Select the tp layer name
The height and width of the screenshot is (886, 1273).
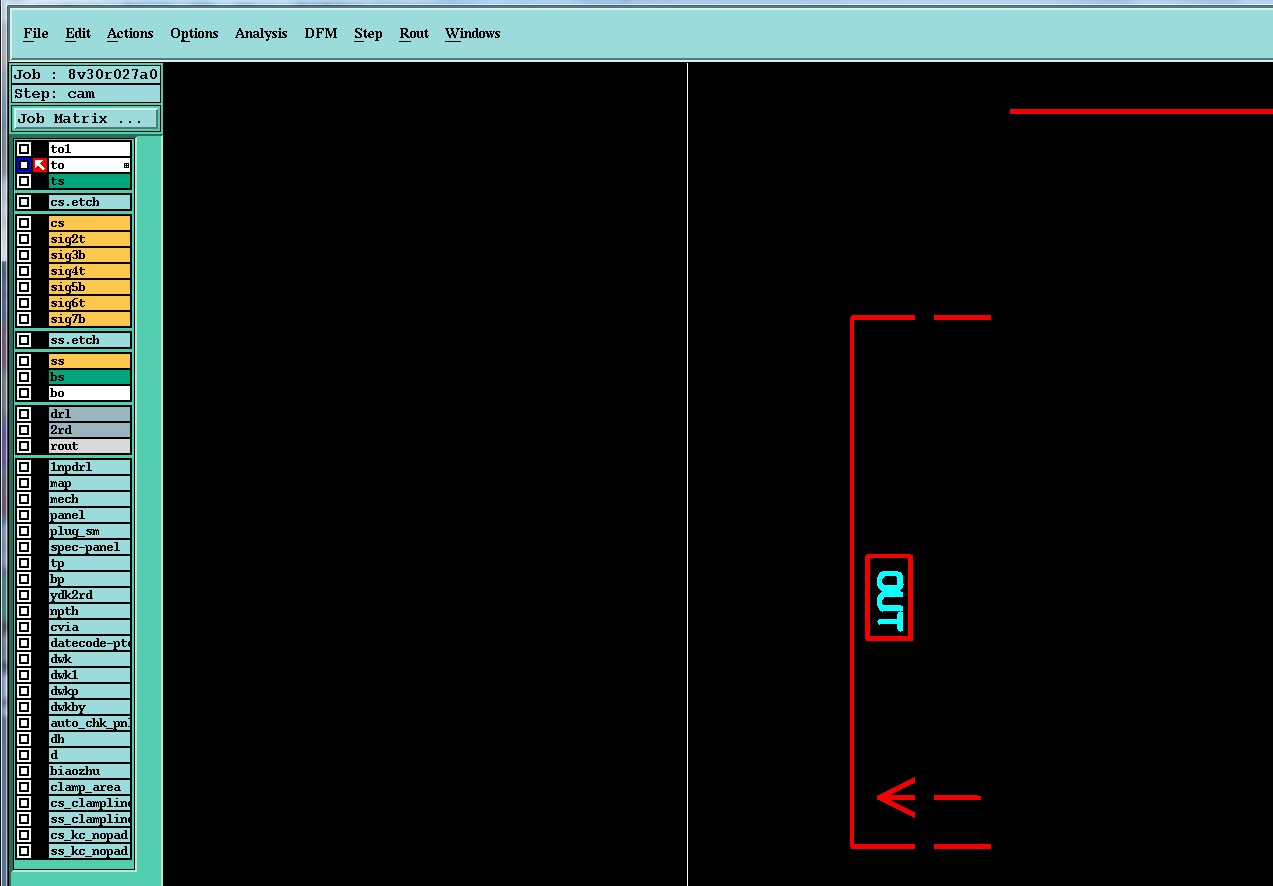90,563
